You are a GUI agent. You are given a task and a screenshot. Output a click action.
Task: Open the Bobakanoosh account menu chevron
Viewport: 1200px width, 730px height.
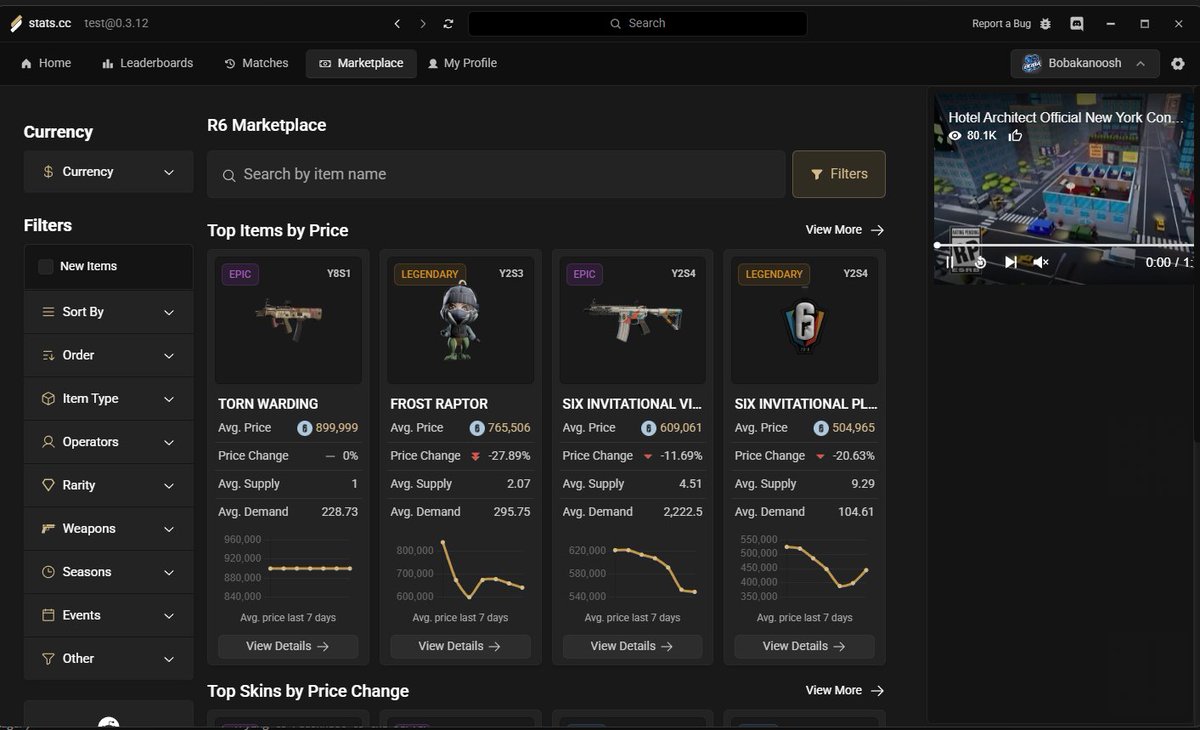pos(1140,64)
